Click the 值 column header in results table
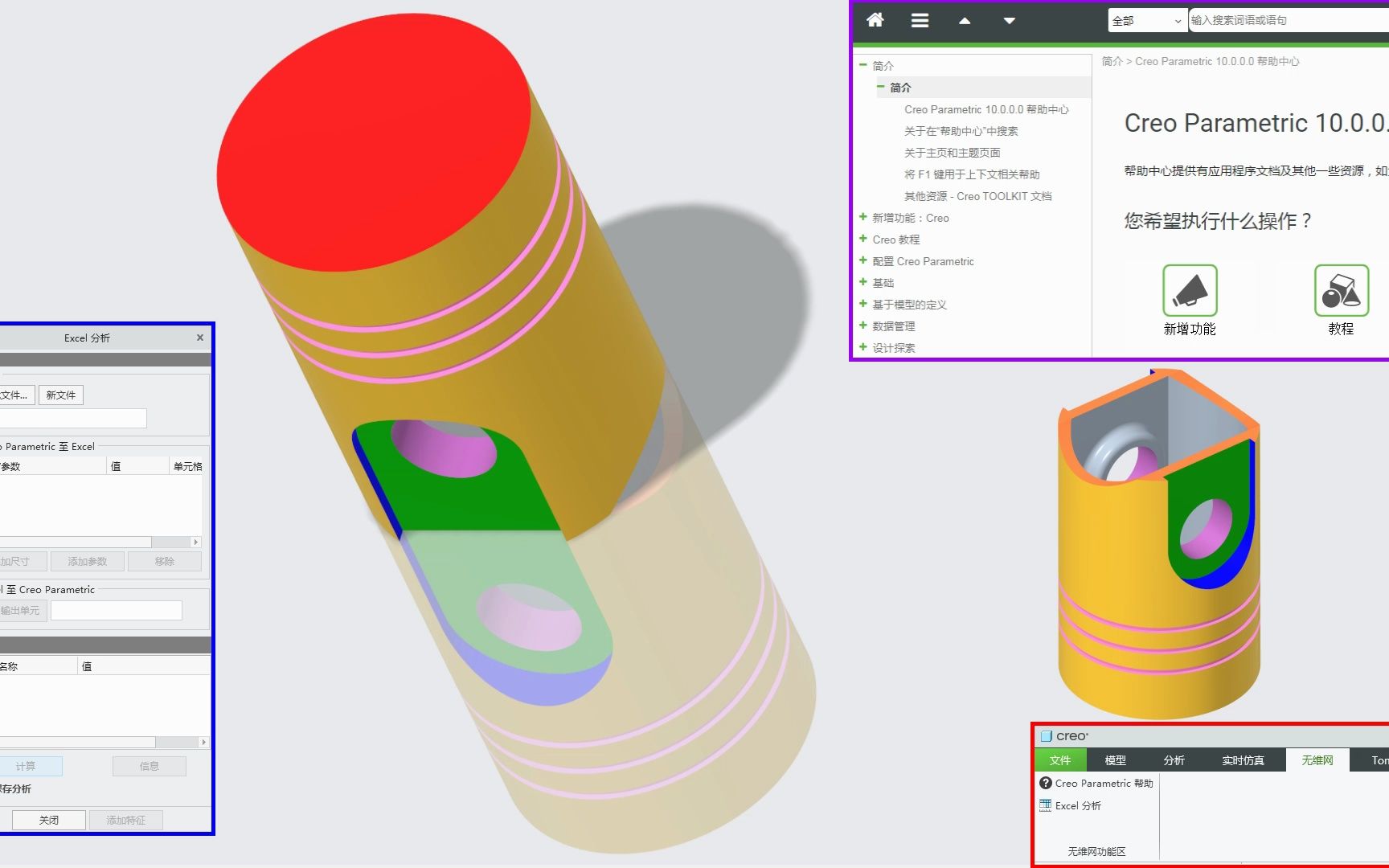The height and width of the screenshot is (868, 1389). point(145,666)
